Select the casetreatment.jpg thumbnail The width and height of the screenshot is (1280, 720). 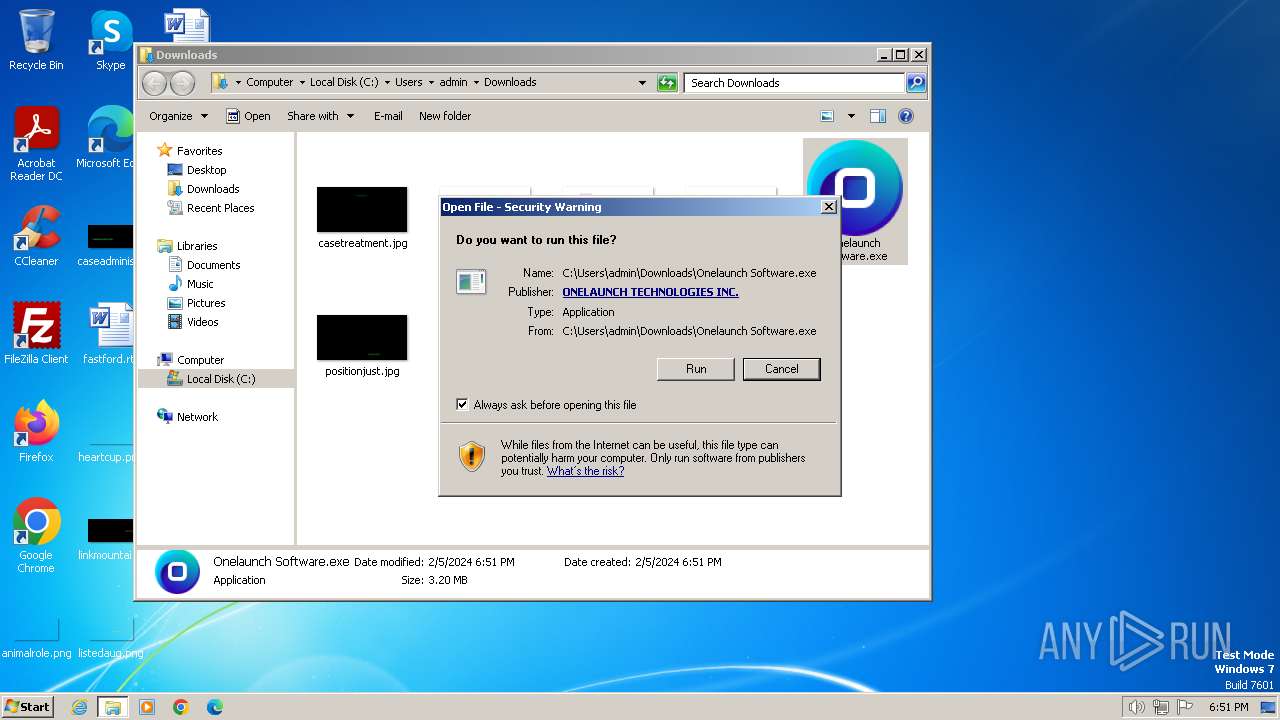[362, 210]
